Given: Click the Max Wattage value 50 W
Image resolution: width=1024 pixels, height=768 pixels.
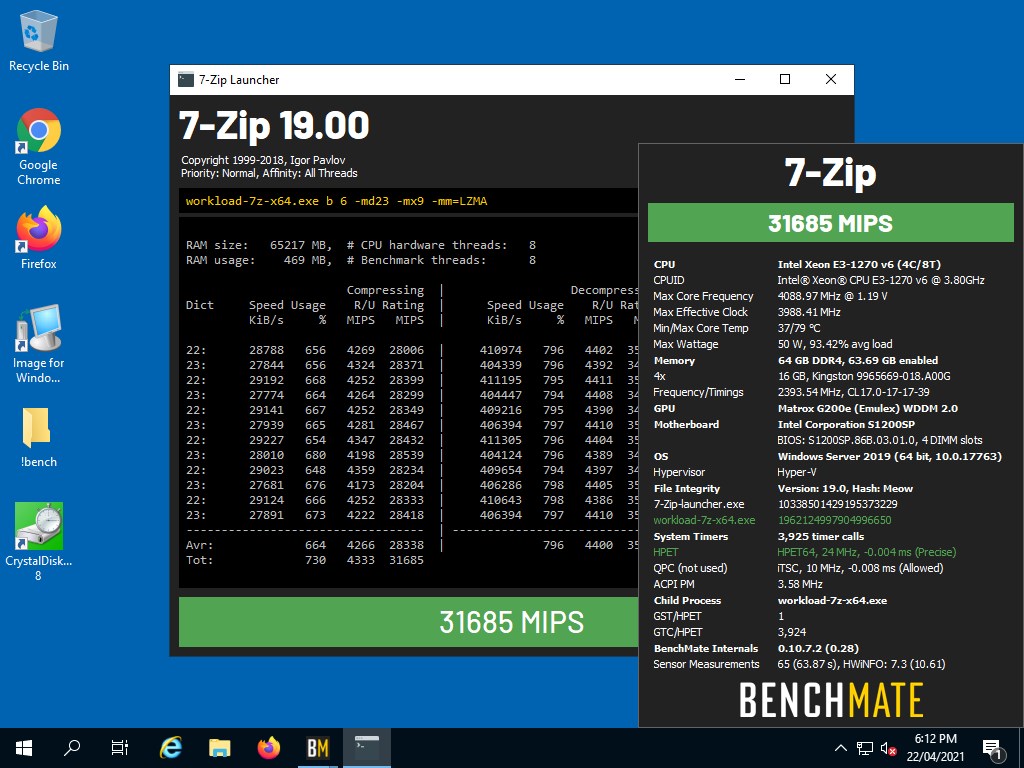Looking at the screenshot, I should [x=835, y=344].
